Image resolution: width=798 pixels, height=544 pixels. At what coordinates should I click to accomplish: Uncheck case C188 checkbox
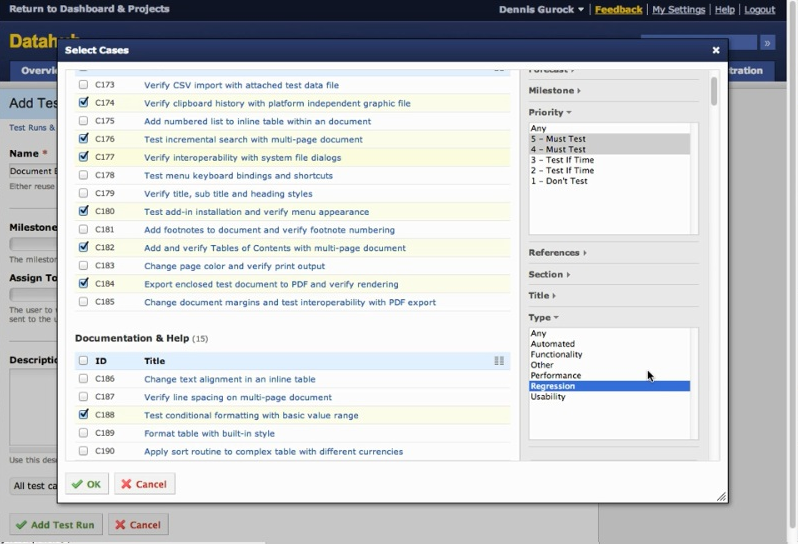coord(83,414)
